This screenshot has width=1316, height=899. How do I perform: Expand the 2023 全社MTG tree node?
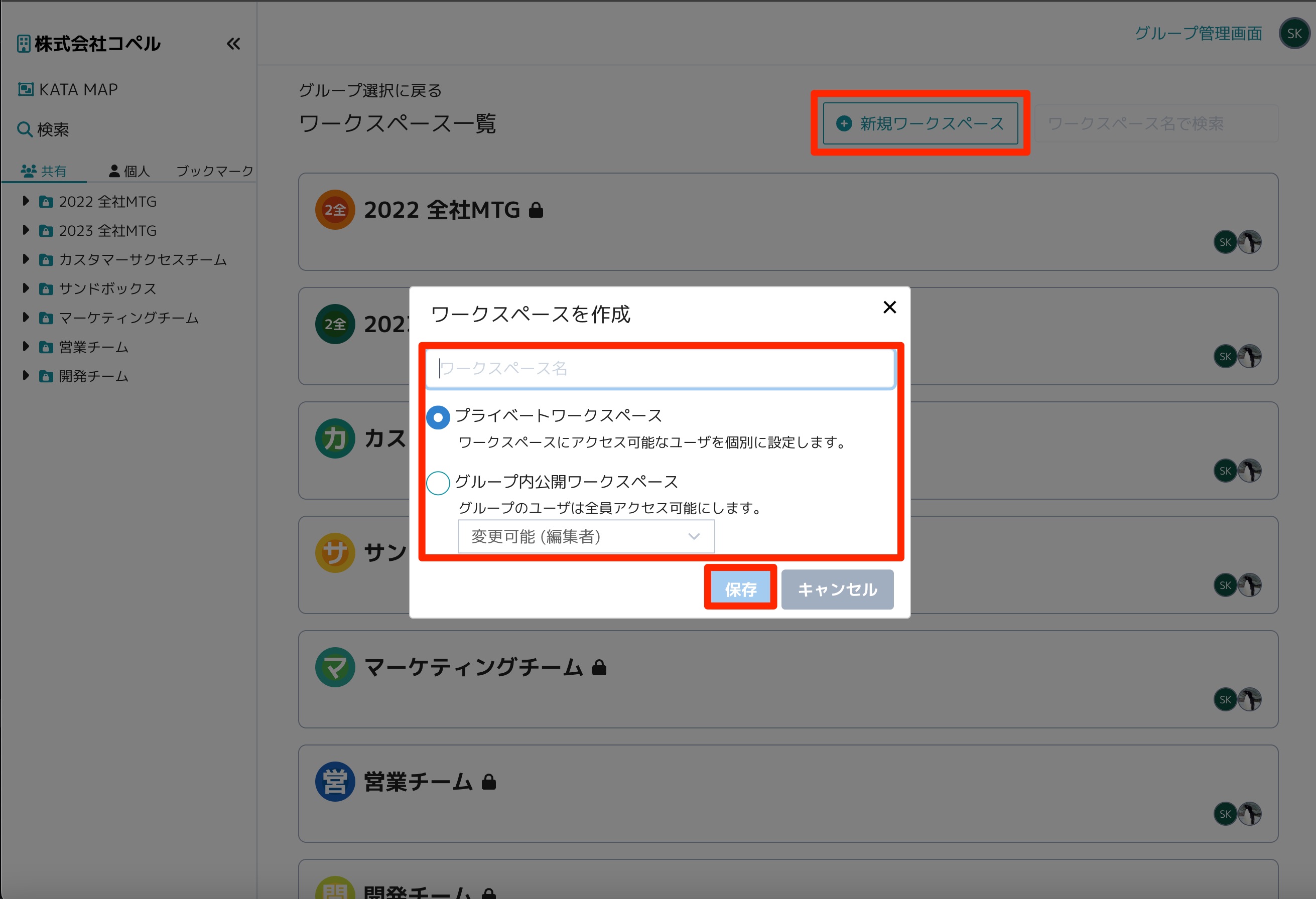[26, 230]
